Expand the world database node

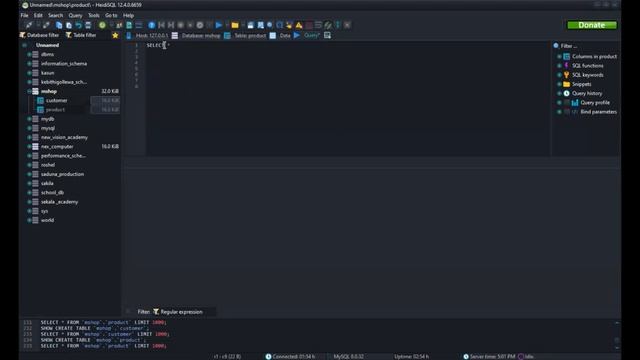click(x=29, y=220)
